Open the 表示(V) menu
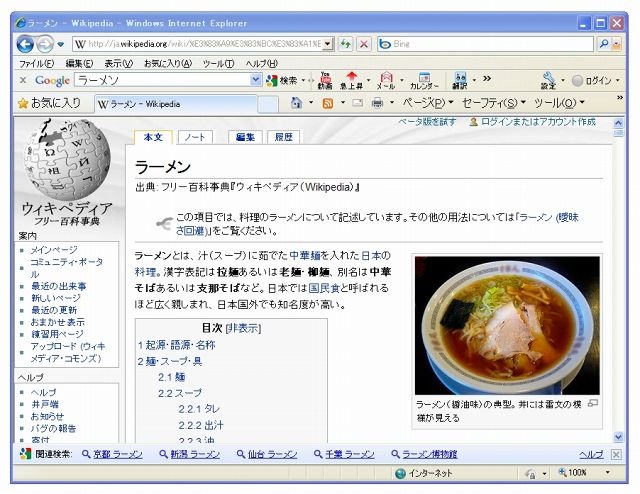640x494 pixels. coord(118,63)
